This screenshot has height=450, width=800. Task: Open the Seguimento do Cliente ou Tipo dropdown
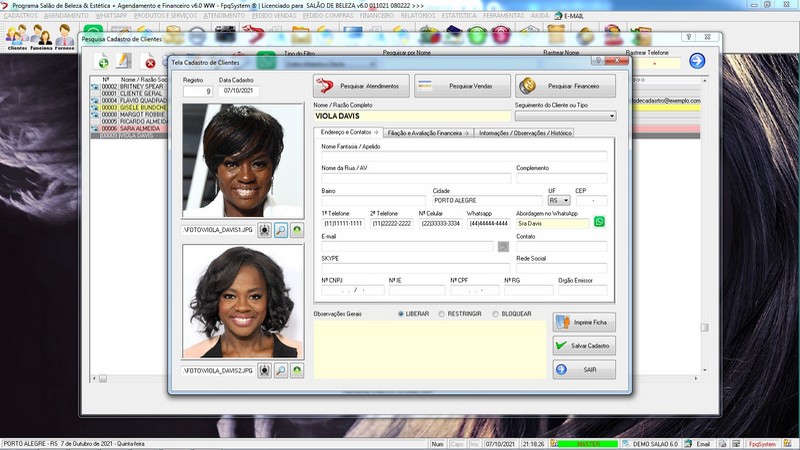(x=610, y=116)
